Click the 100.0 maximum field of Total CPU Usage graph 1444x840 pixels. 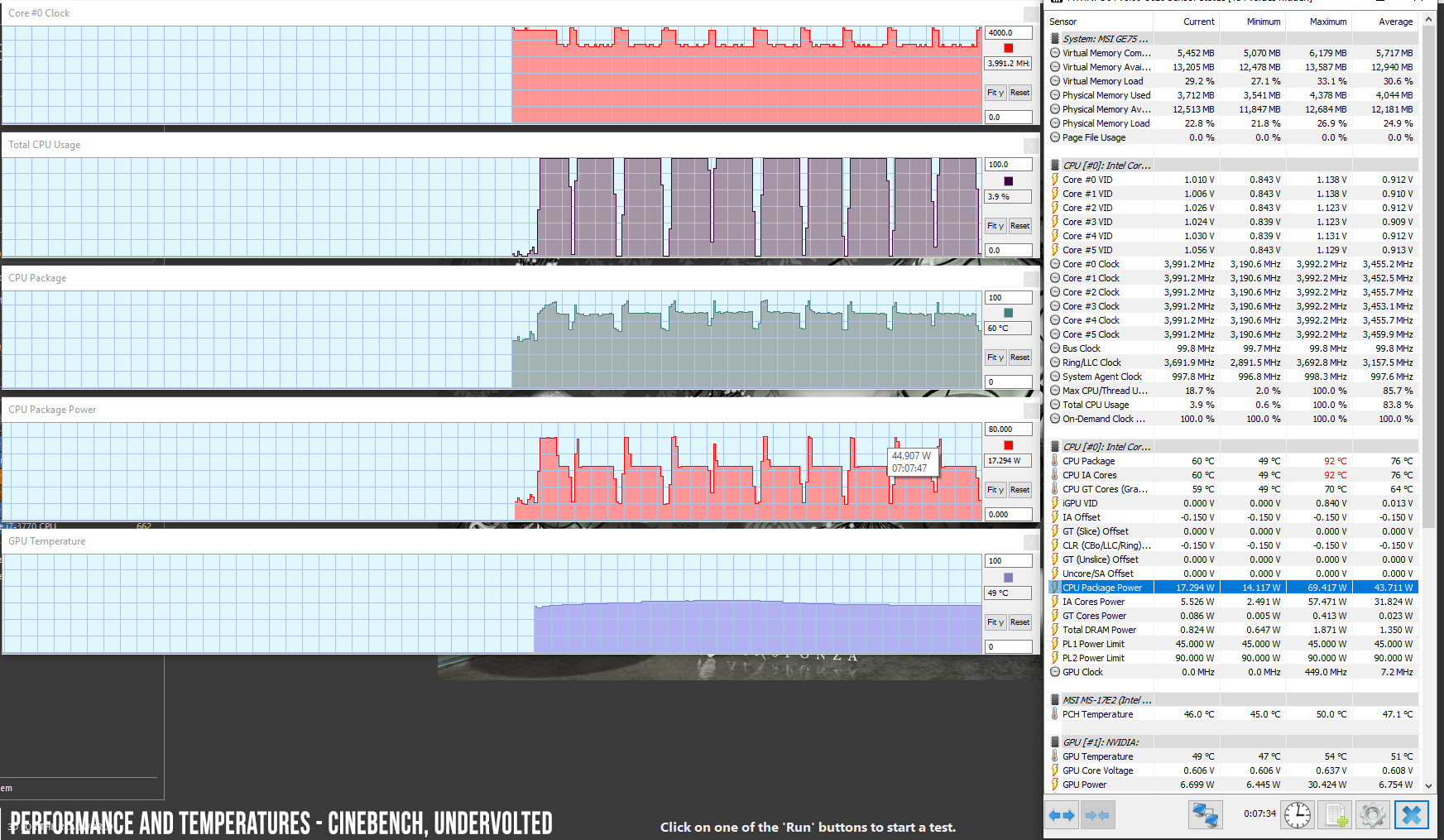pyautogui.click(x=1008, y=165)
